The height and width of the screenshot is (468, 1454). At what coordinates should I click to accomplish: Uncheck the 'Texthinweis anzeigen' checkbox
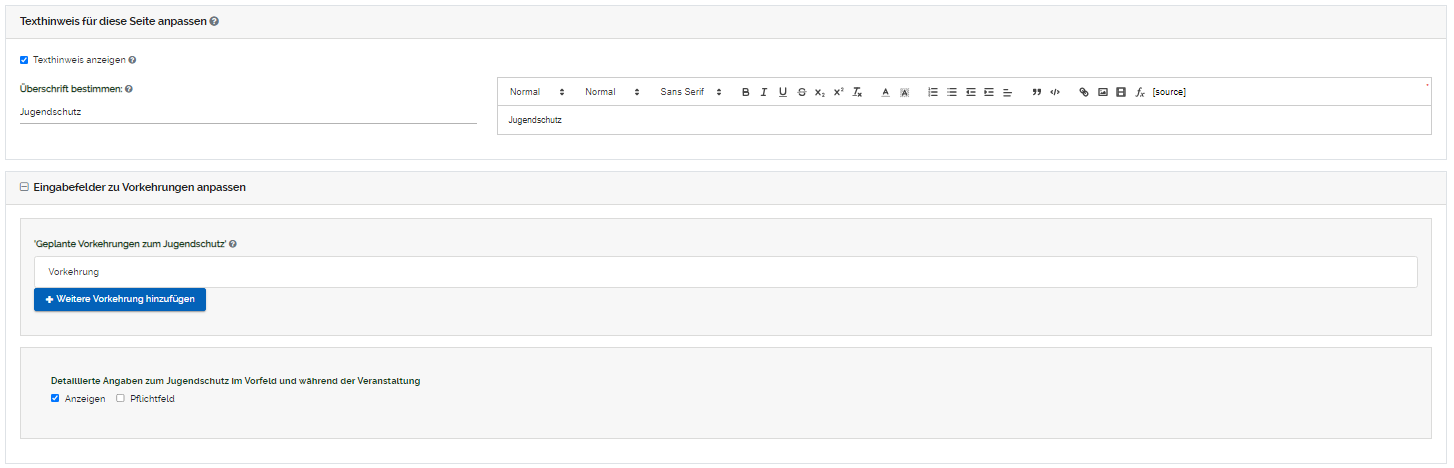24,60
